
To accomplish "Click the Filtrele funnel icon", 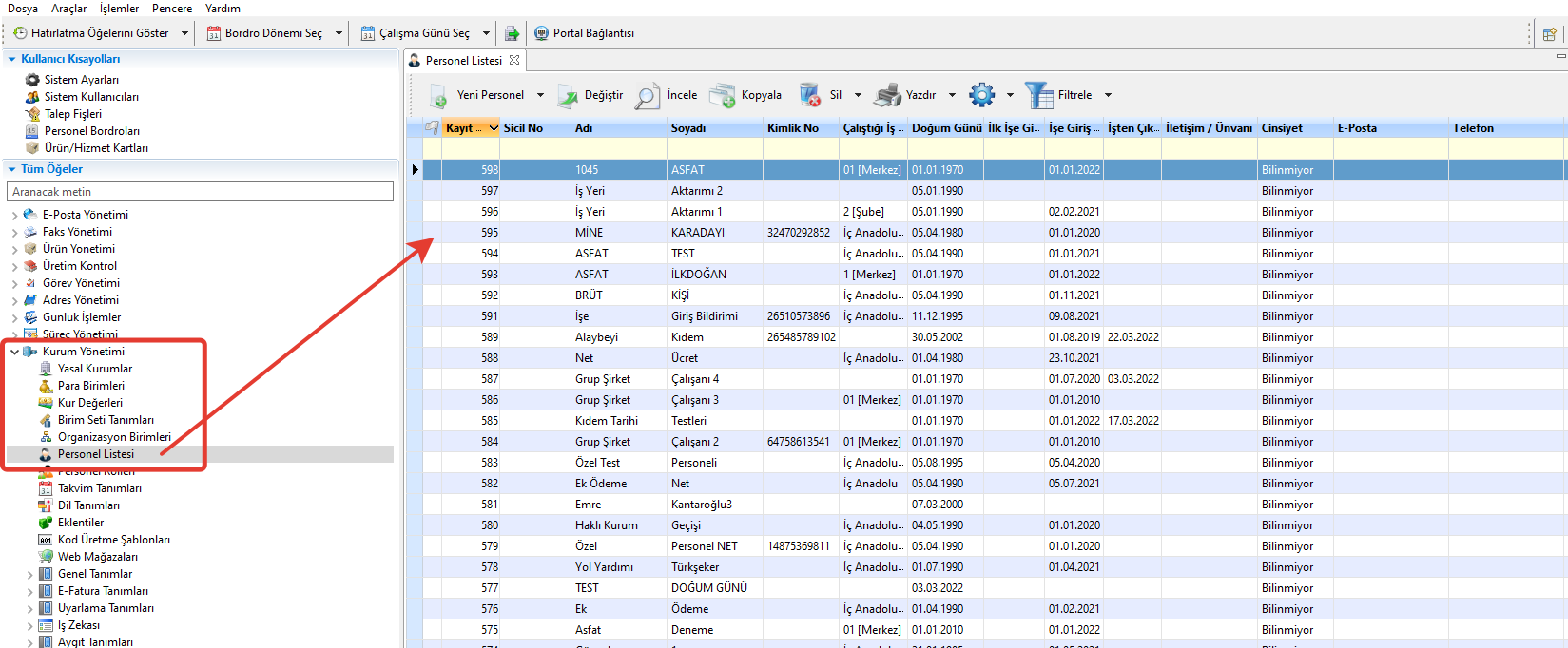I will [x=1038, y=96].
